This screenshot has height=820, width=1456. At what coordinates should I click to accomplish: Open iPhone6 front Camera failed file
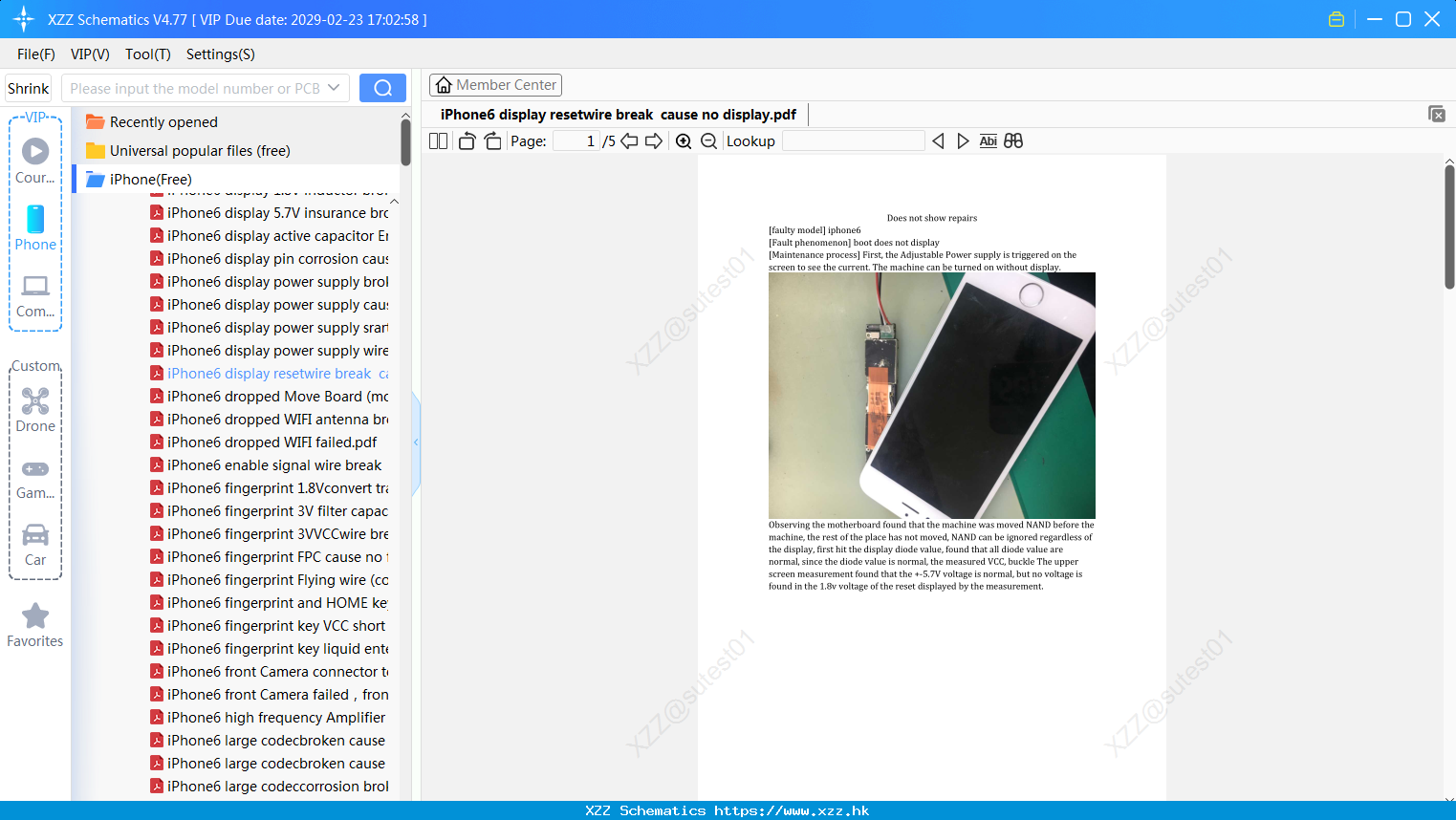(x=270, y=695)
